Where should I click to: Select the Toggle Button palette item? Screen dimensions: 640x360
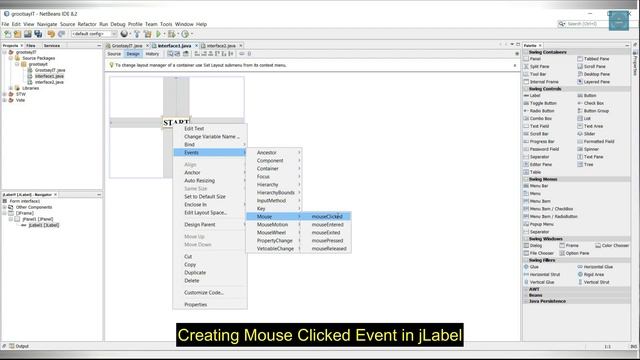point(540,103)
